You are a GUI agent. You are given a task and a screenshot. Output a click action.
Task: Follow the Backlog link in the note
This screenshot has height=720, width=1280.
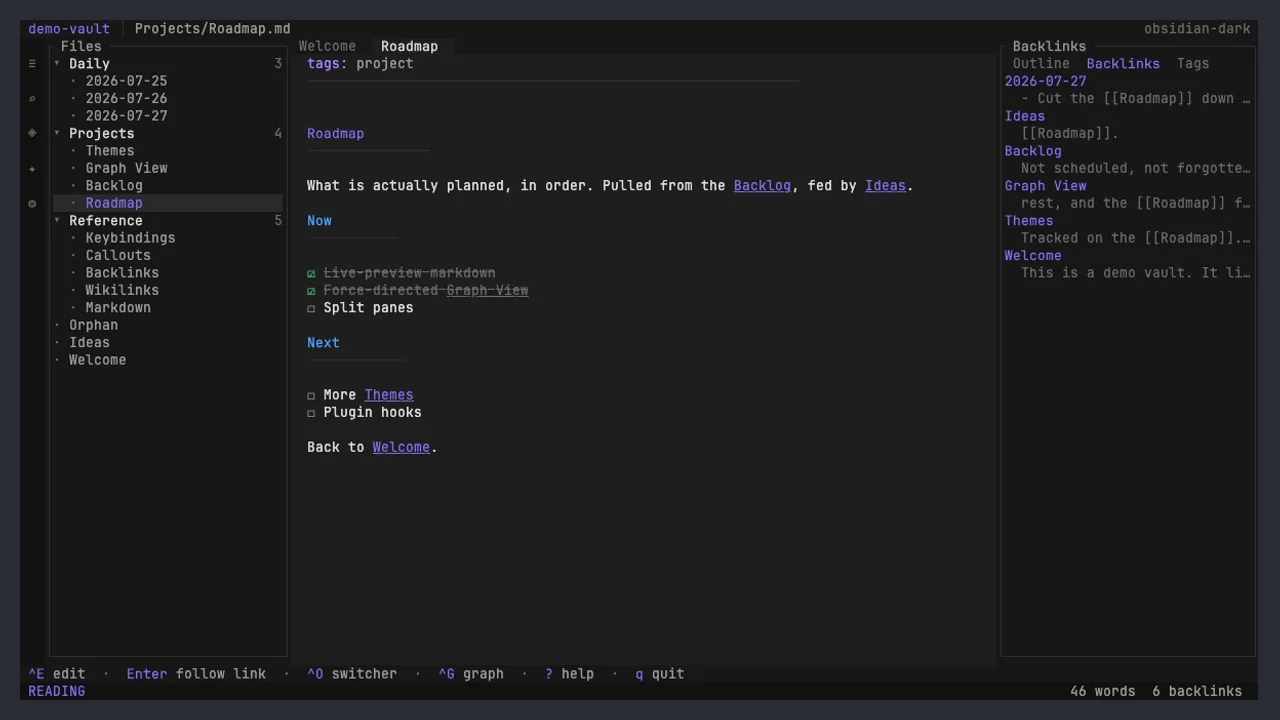point(762,186)
